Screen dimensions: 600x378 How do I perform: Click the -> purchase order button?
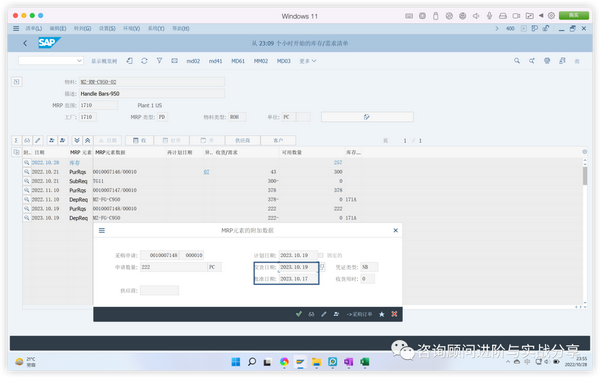(x=359, y=314)
